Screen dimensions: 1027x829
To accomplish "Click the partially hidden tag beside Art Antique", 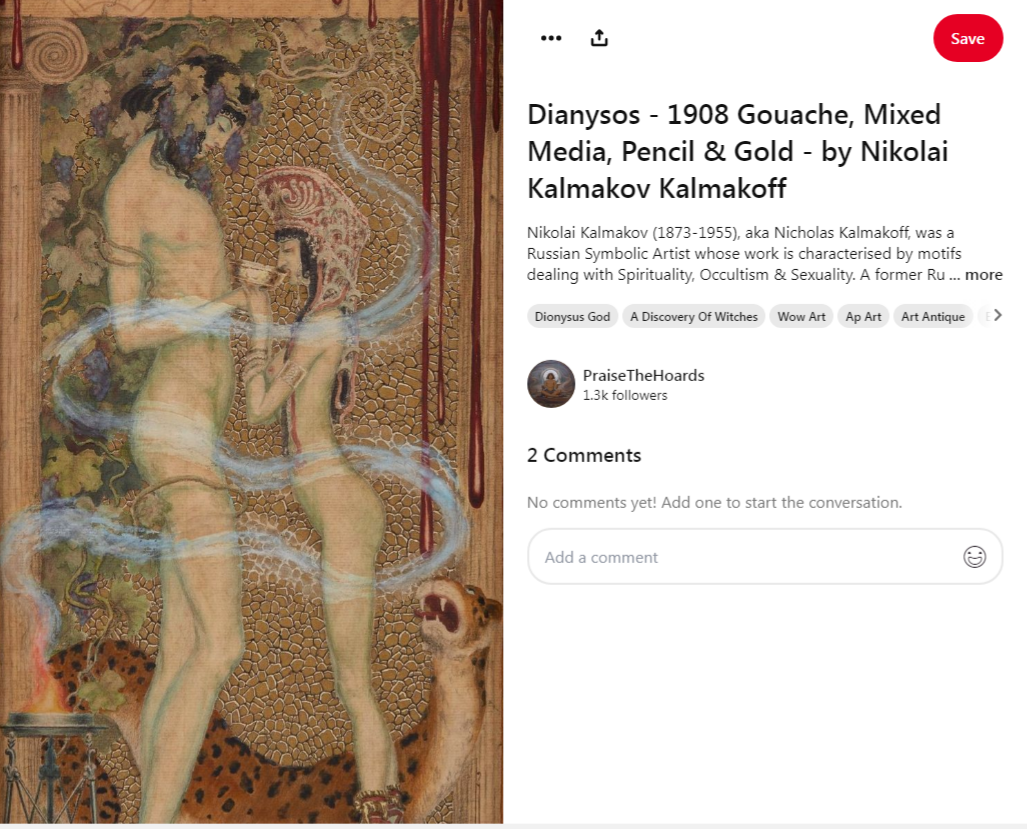I will [x=984, y=316].
